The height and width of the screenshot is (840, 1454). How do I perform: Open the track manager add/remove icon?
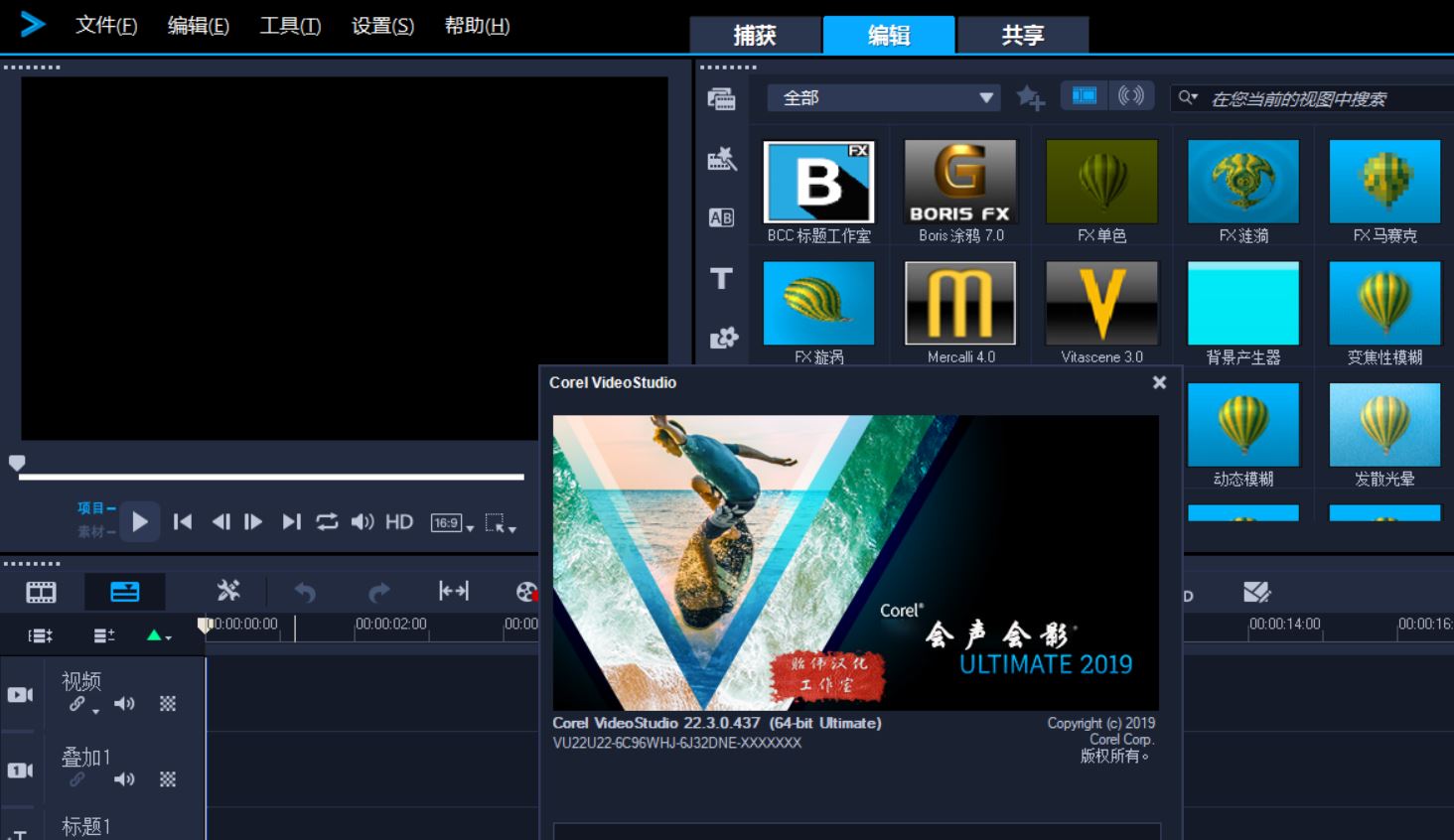coord(104,635)
